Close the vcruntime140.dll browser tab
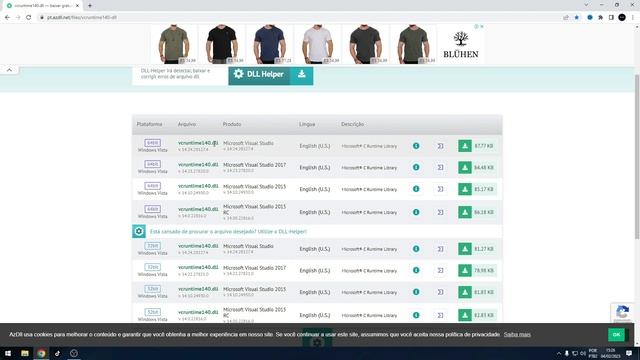This screenshot has width=640, height=360. click(x=77, y=6)
